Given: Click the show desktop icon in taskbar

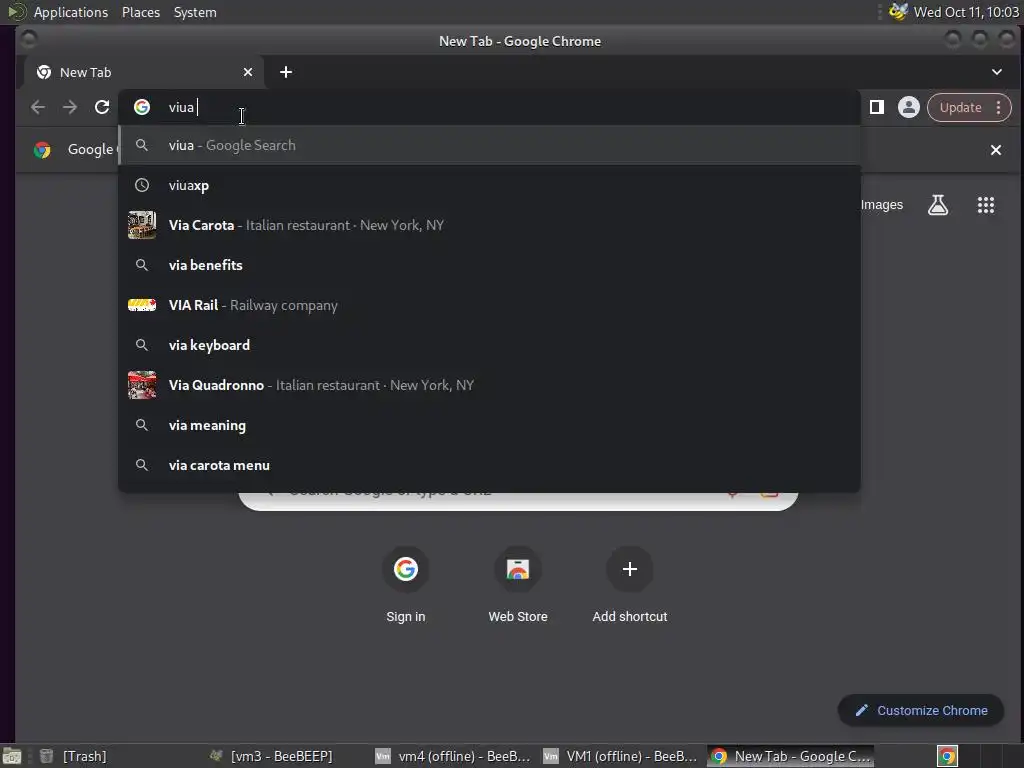Looking at the screenshot, I should click(12, 756).
